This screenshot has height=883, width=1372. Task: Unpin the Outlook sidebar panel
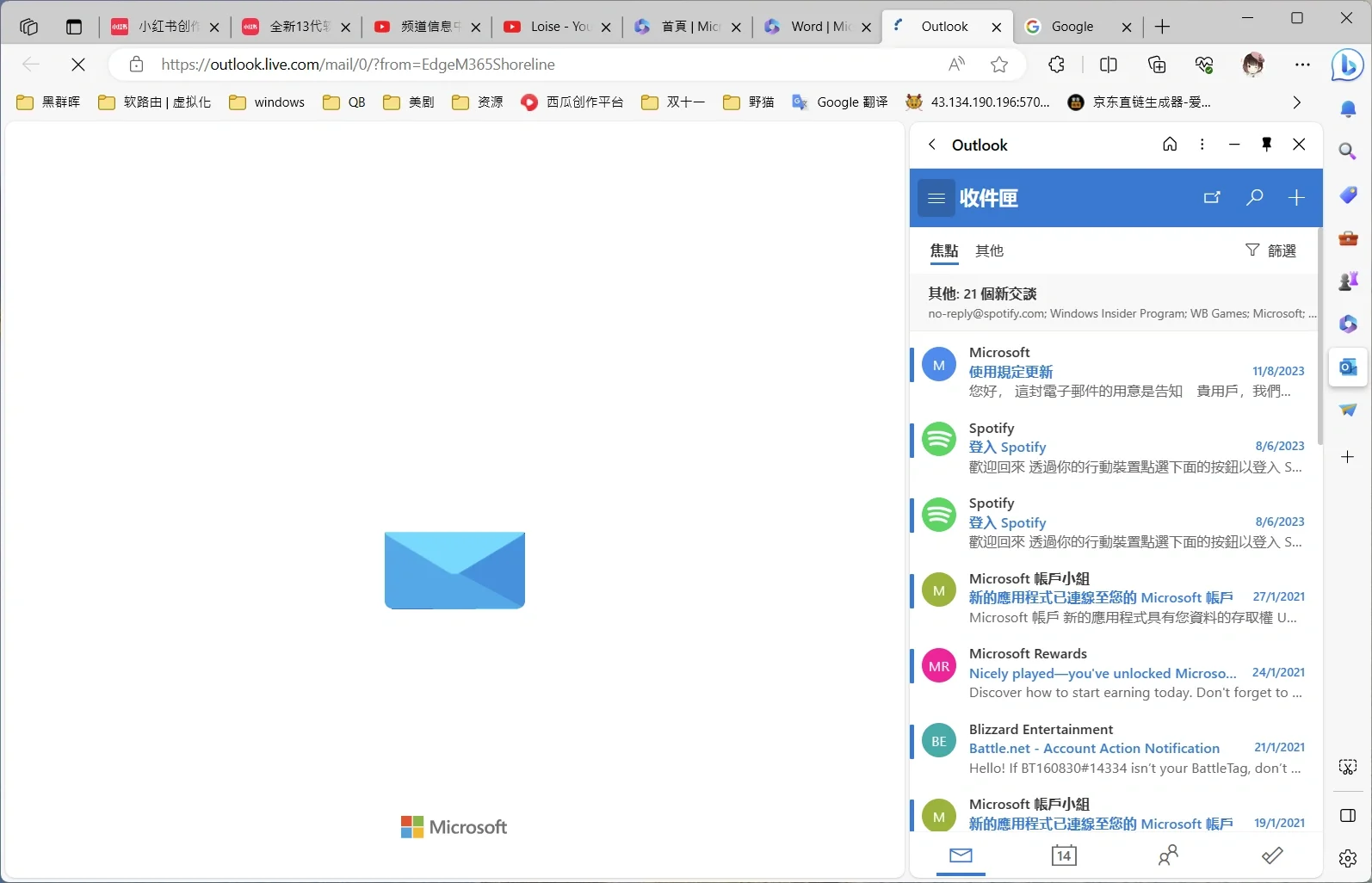(x=1266, y=145)
